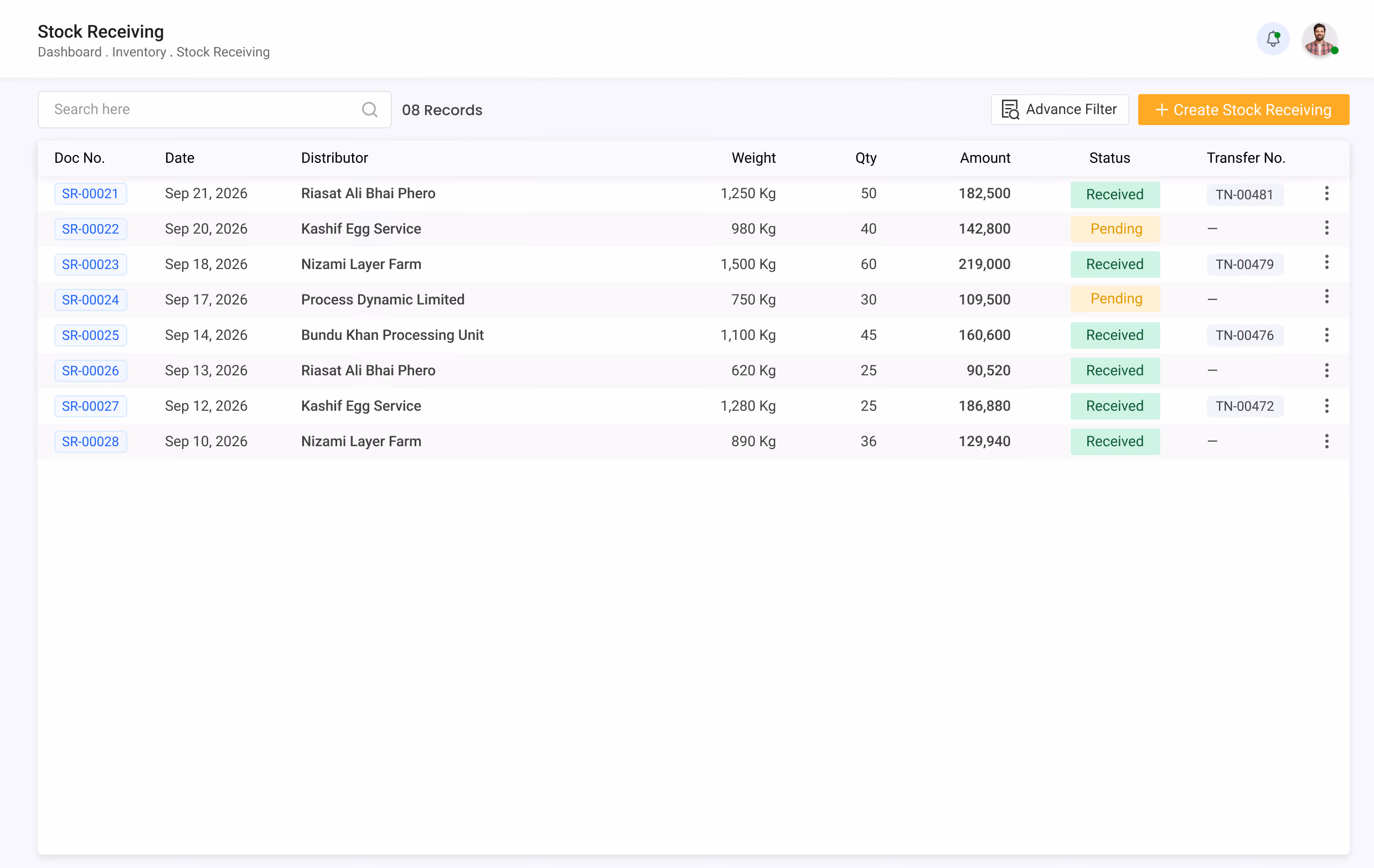Open document SR-00021
Viewport: 1374px width, 868px height.
click(90, 194)
